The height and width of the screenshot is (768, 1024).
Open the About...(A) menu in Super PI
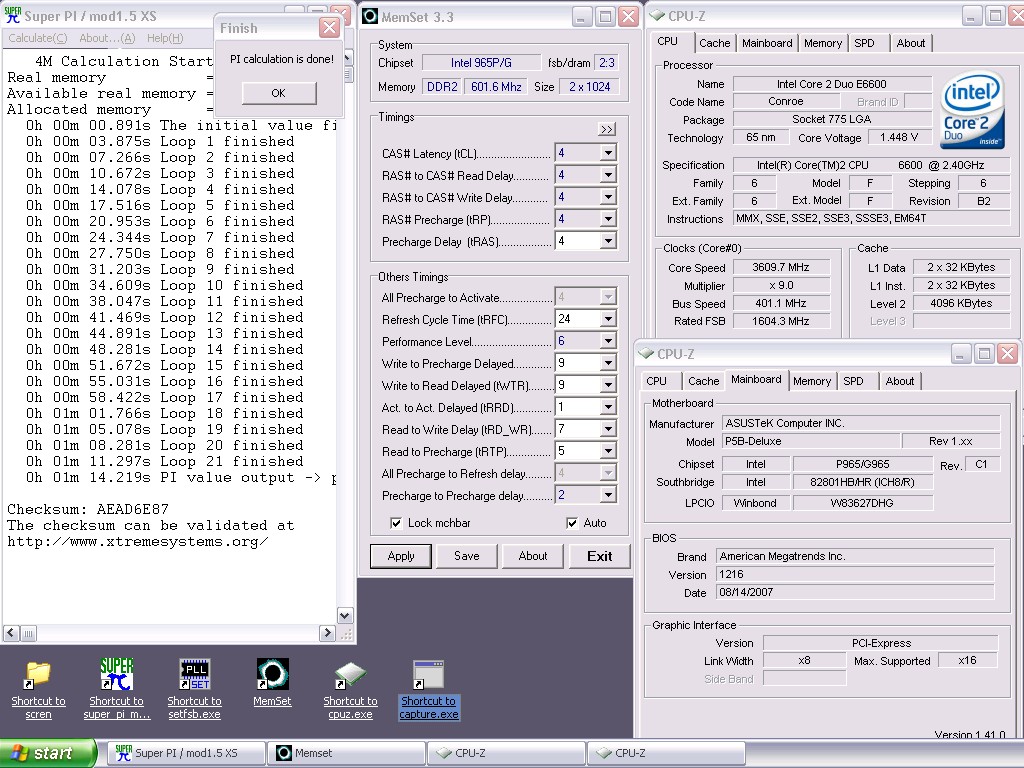(x=107, y=38)
